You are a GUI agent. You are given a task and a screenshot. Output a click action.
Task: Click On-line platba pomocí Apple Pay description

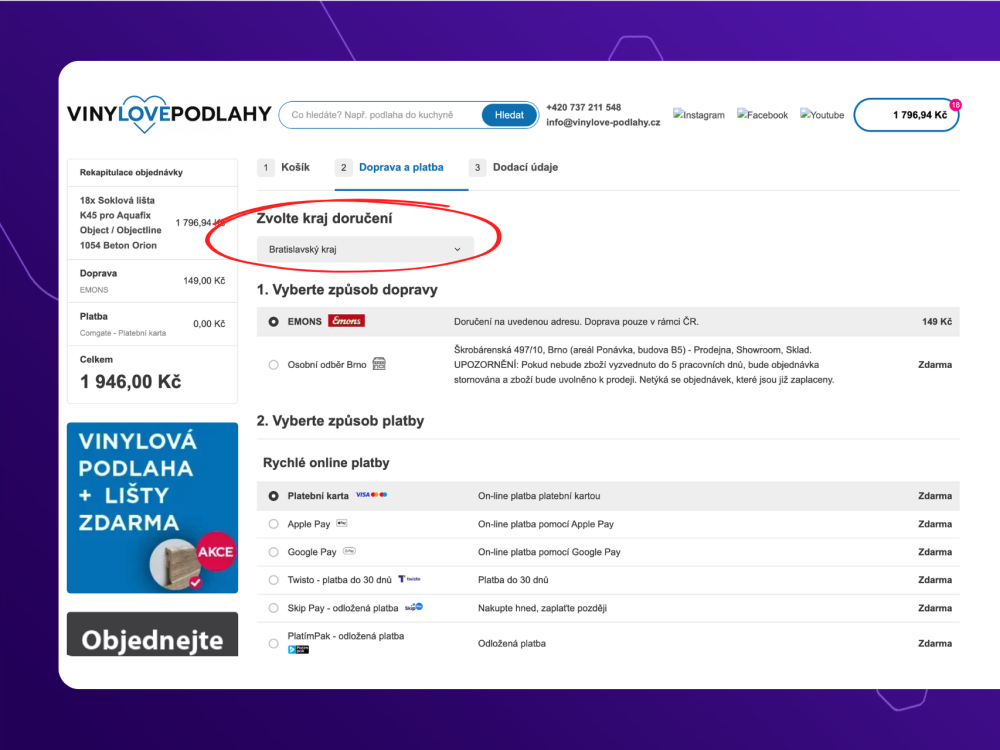[x=546, y=524]
